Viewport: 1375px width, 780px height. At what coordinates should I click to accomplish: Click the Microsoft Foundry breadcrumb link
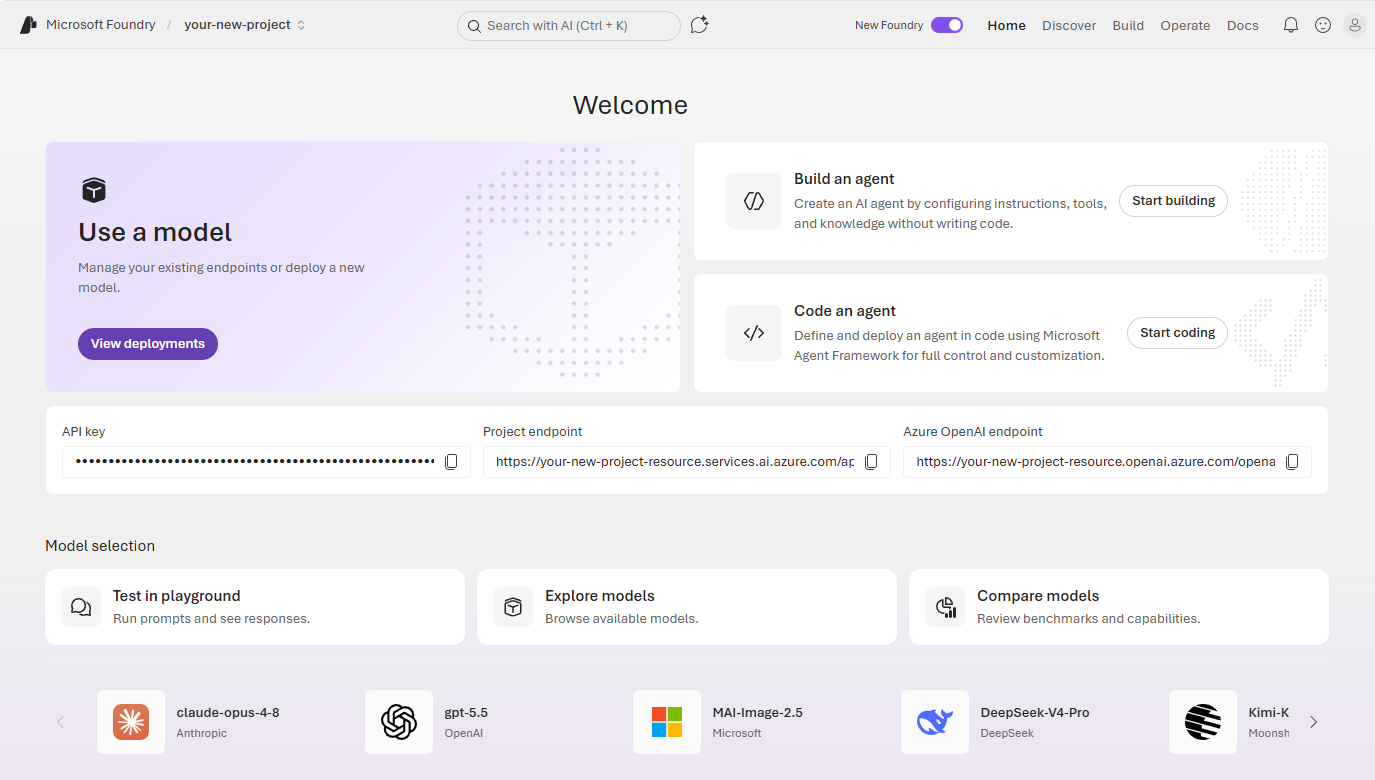tap(101, 25)
